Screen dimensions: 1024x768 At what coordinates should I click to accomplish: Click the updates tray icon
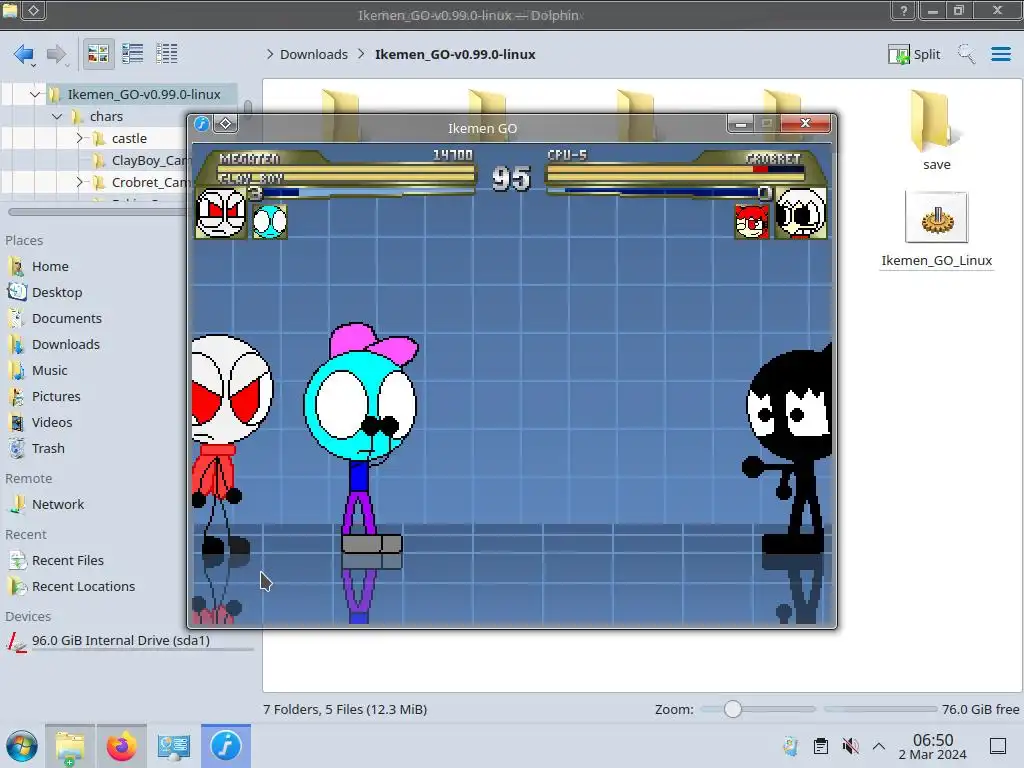click(x=791, y=746)
